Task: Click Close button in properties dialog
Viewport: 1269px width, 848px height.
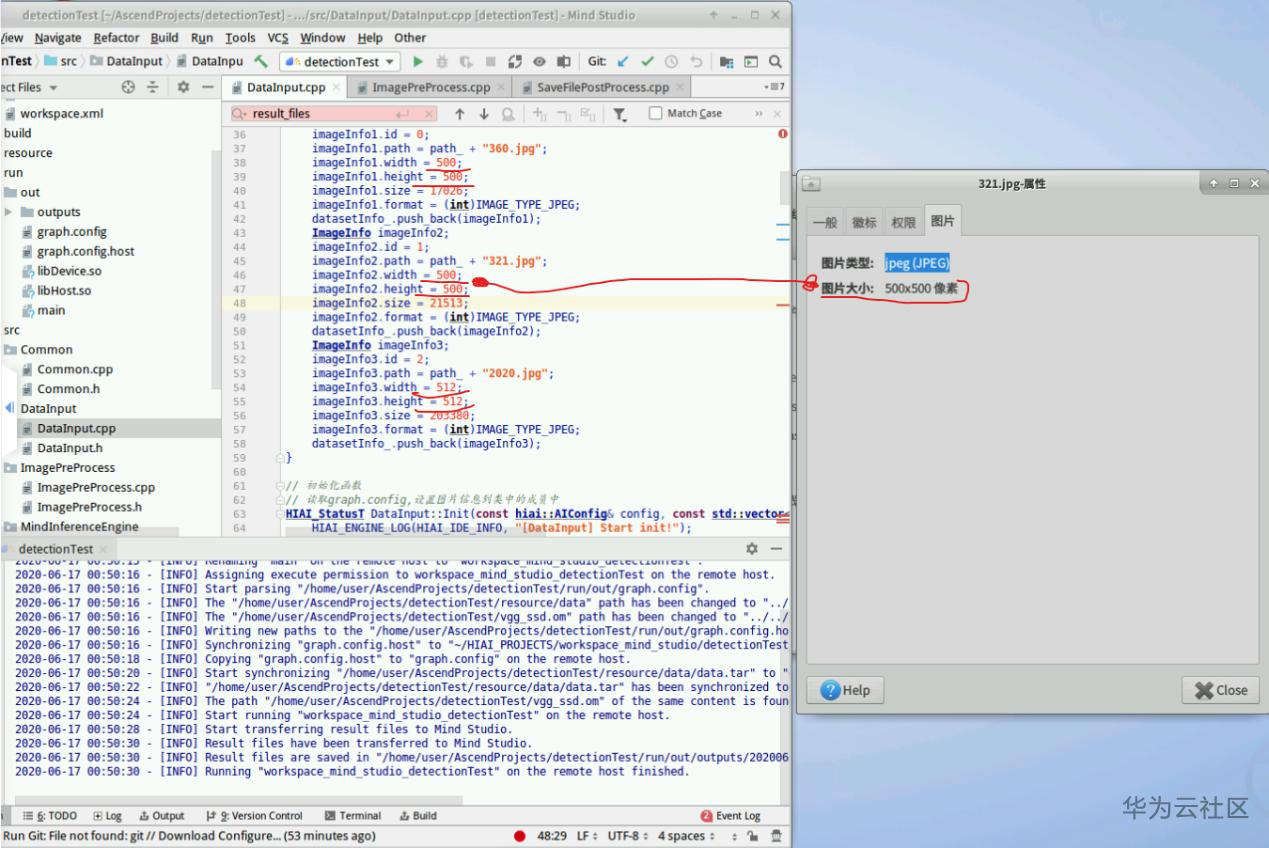Action: coord(1220,690)
